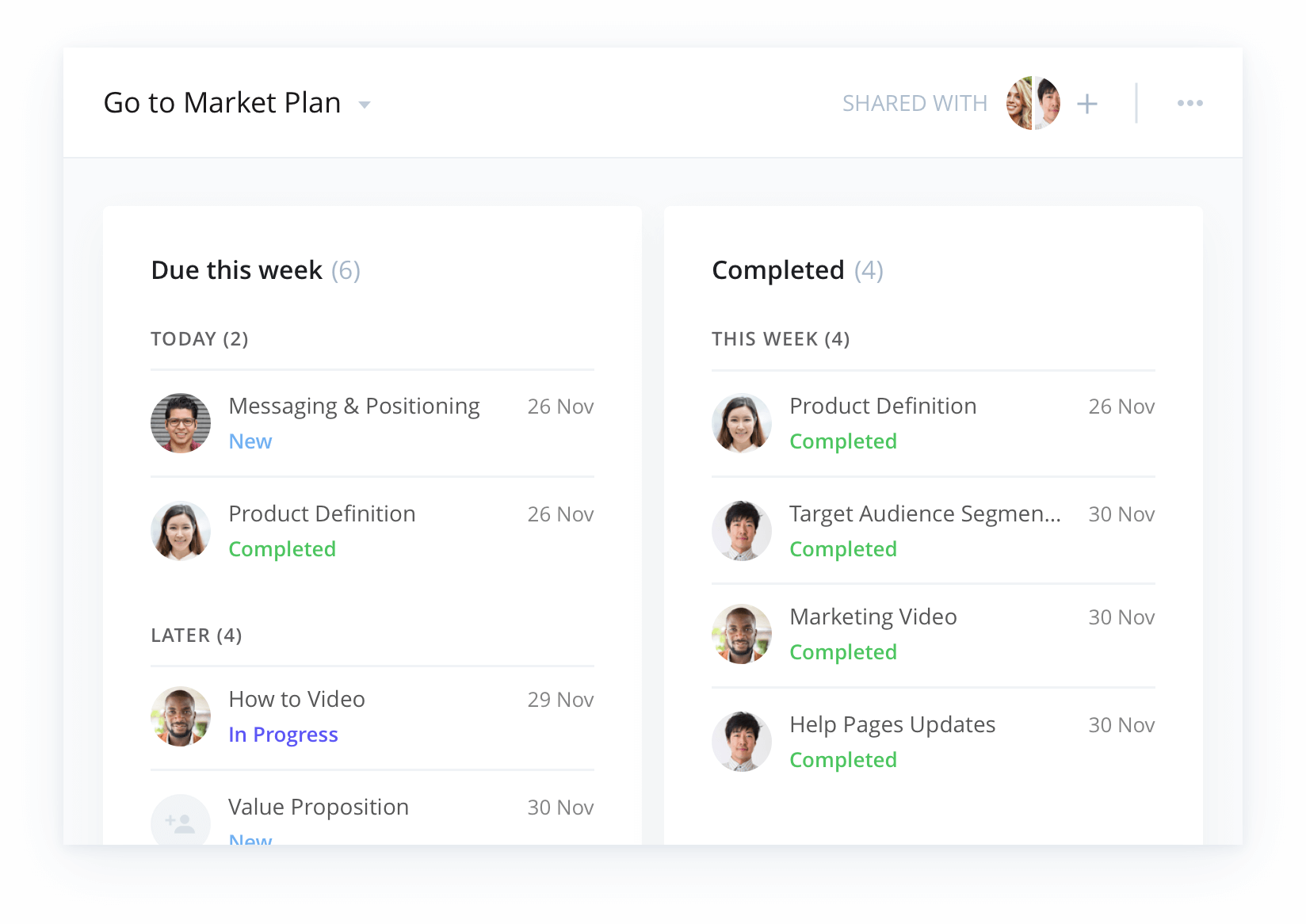Select the Due this week column heading
The width and height of the screenshot is (1306, 924).
coord(236,270)
